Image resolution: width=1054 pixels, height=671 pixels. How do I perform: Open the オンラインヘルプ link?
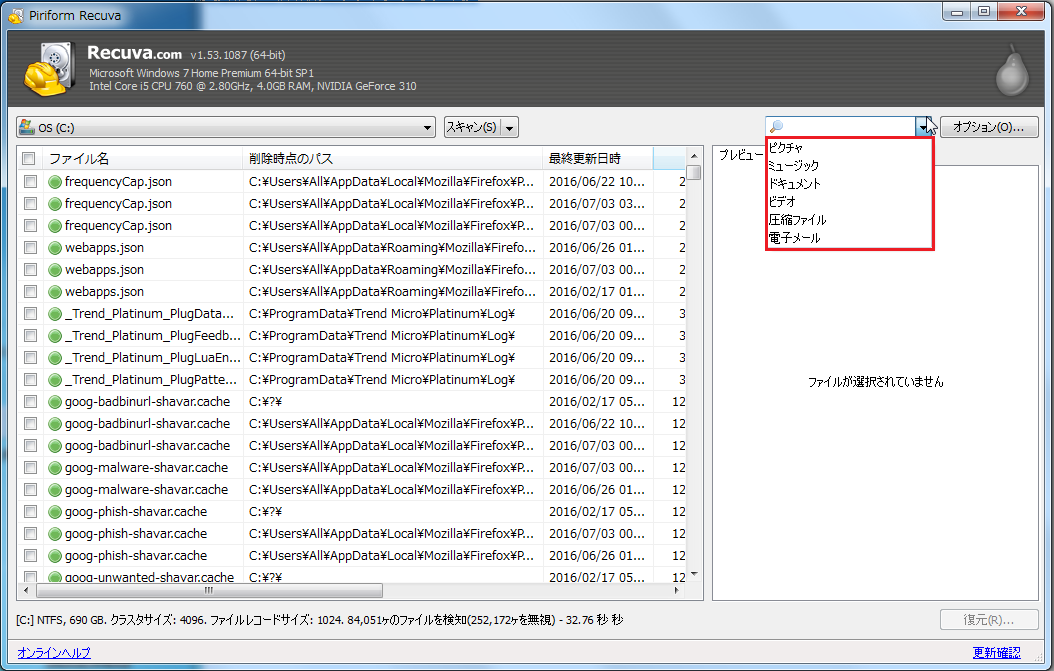pos(54,652)
